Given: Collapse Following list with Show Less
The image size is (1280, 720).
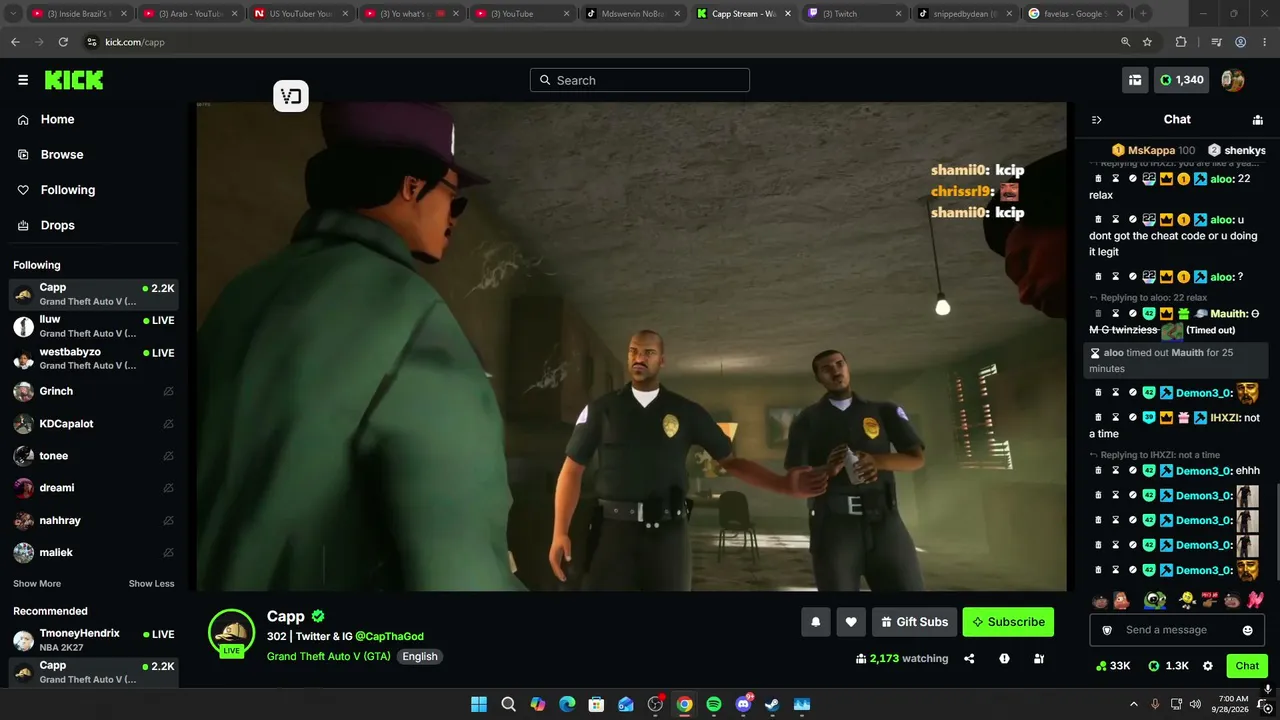Looking at the screenshot, I should pyautogui.click(x=151, y=584).
